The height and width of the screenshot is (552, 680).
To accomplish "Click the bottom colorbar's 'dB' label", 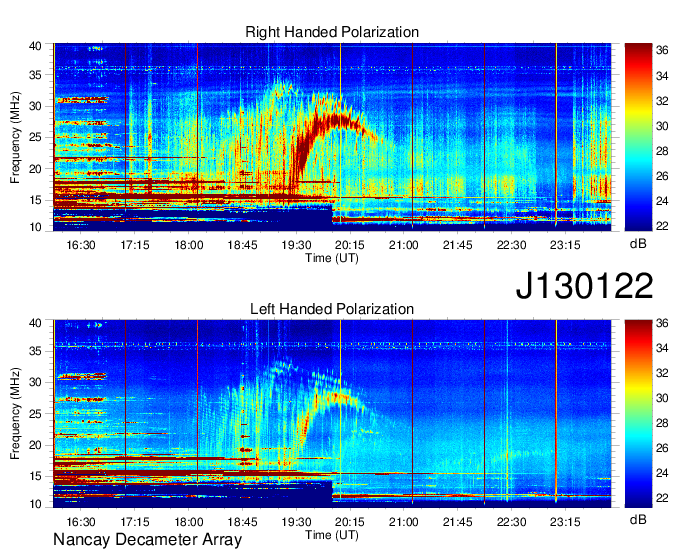I will (x=638, y=519).
